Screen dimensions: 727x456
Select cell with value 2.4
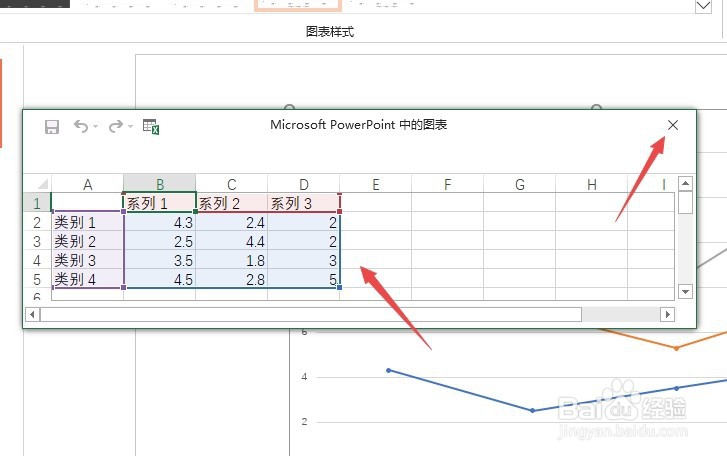coord(231,222)
